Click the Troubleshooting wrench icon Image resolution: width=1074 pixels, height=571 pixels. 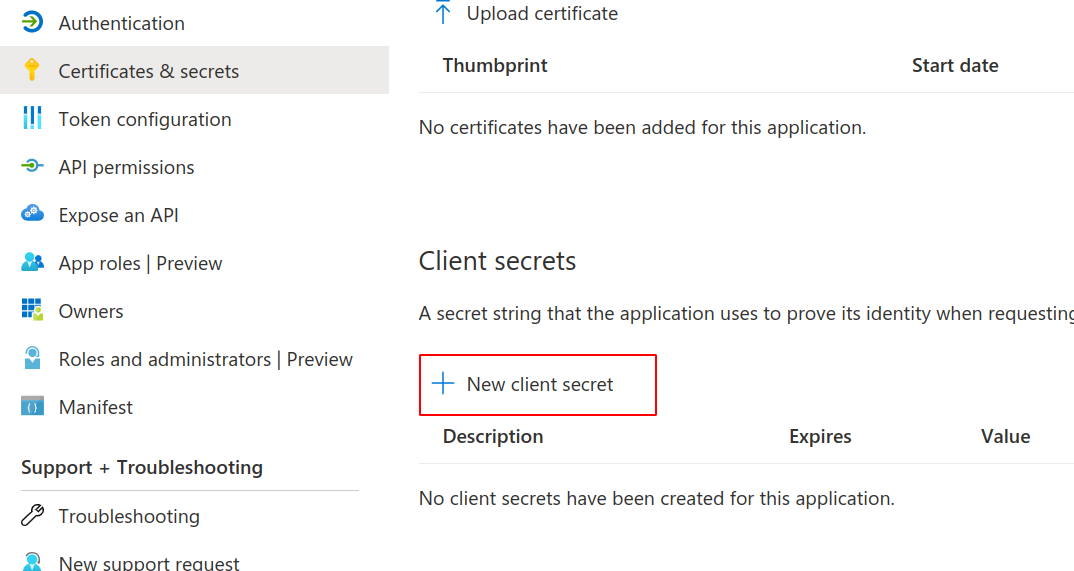[x=32, y=516]
